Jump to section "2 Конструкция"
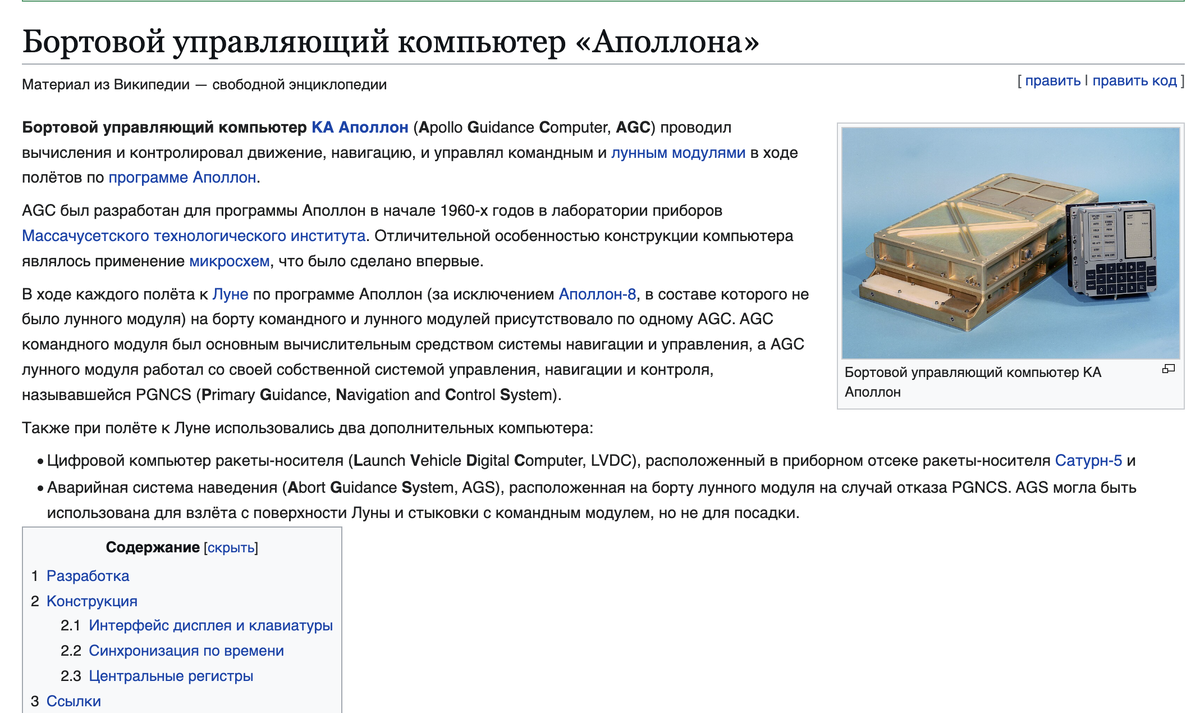Viewport: 1200px width, 713px height. (84, 601)
